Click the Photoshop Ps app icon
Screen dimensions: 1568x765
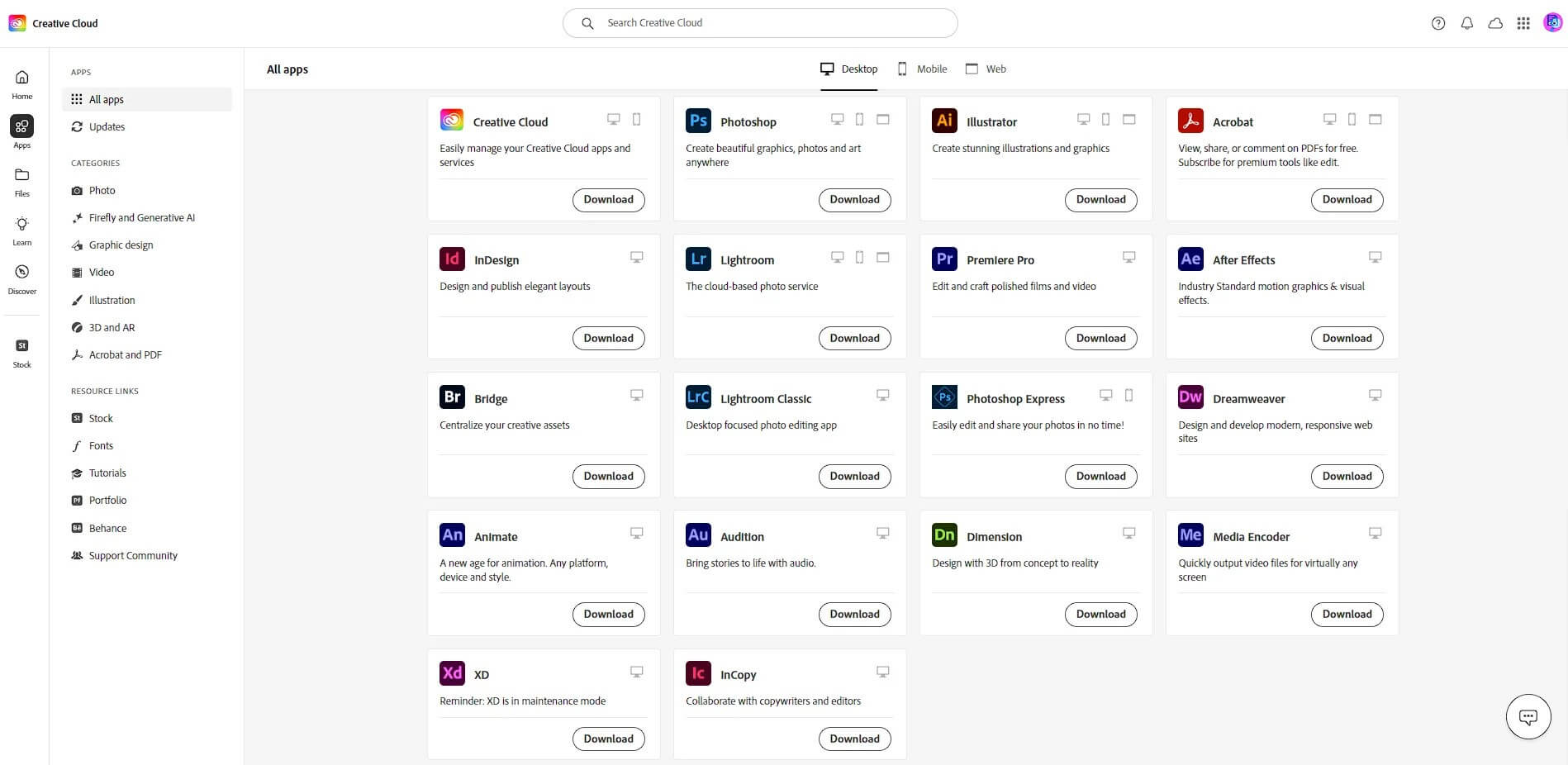click(x=698, y=121)
